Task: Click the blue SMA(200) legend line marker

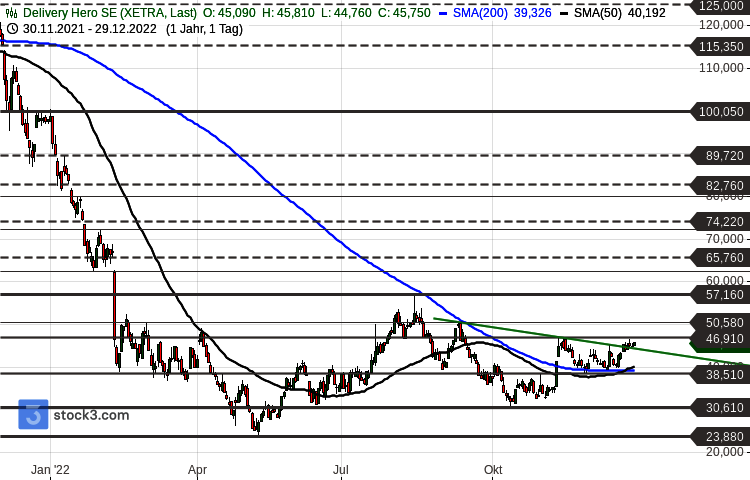Action: [443, 13]
